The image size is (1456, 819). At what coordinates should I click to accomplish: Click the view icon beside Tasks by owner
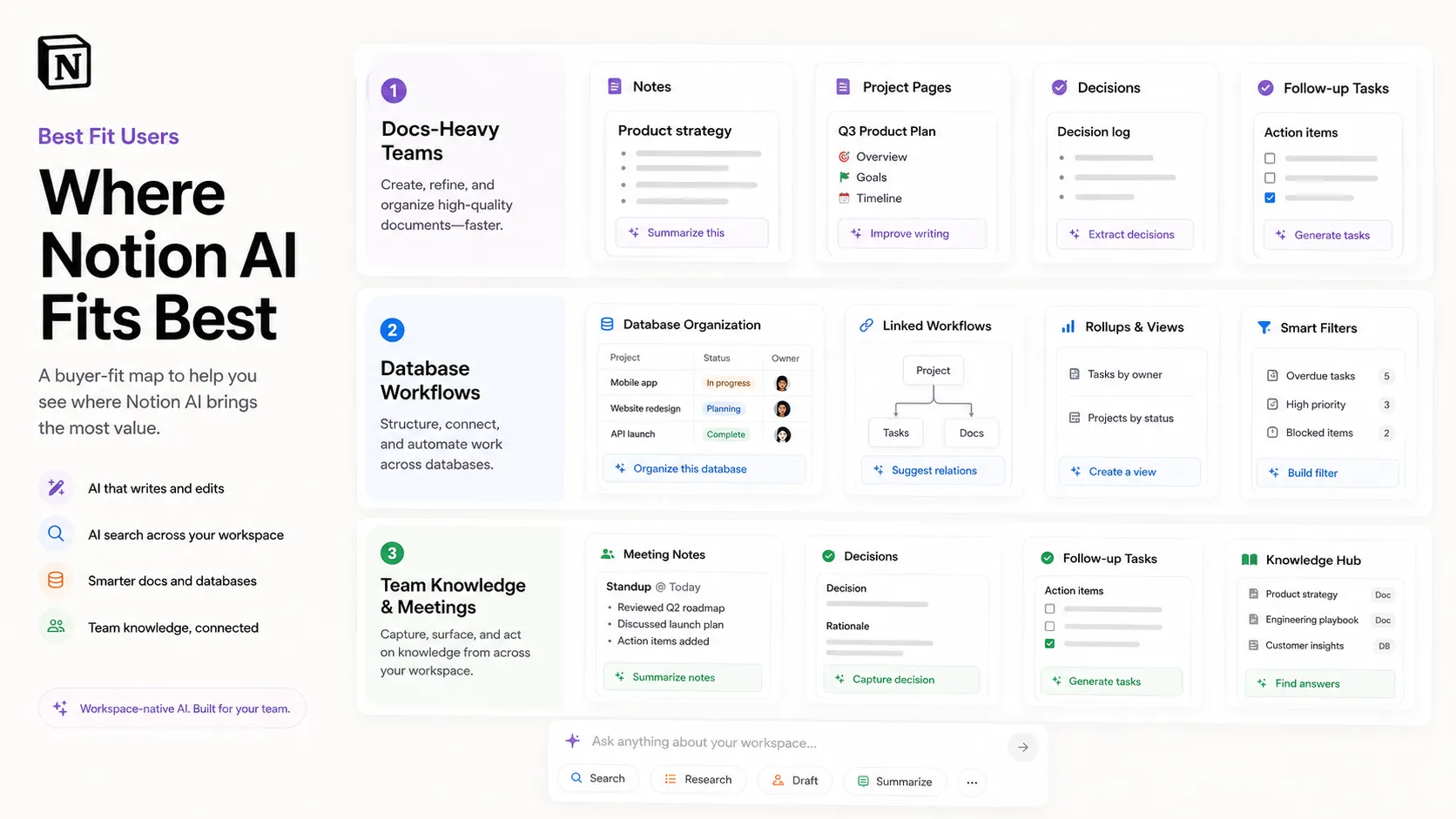point(1075,374)
